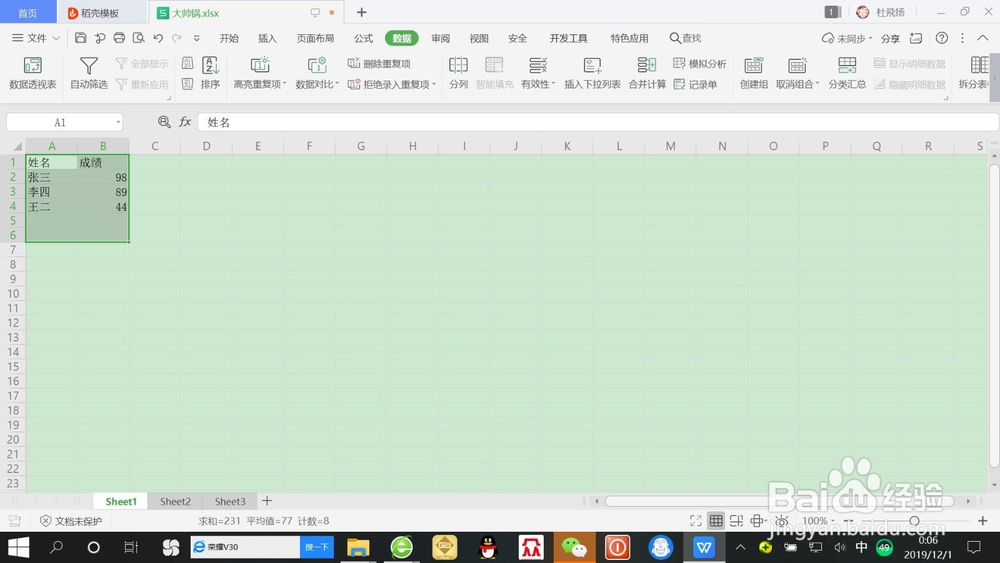Open File Explorer from the taskbar
This screenshot has width=1000, height=563.
pos(358,547)
